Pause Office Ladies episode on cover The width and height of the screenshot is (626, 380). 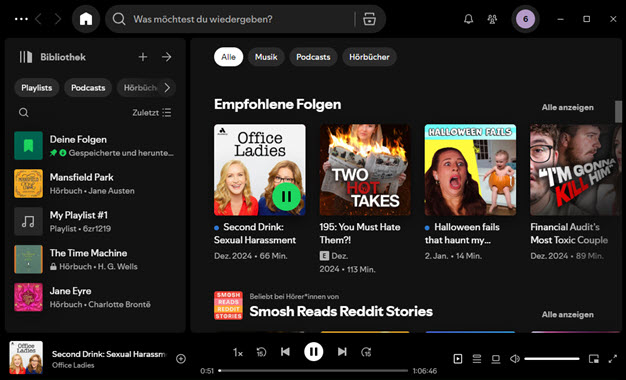286,196
